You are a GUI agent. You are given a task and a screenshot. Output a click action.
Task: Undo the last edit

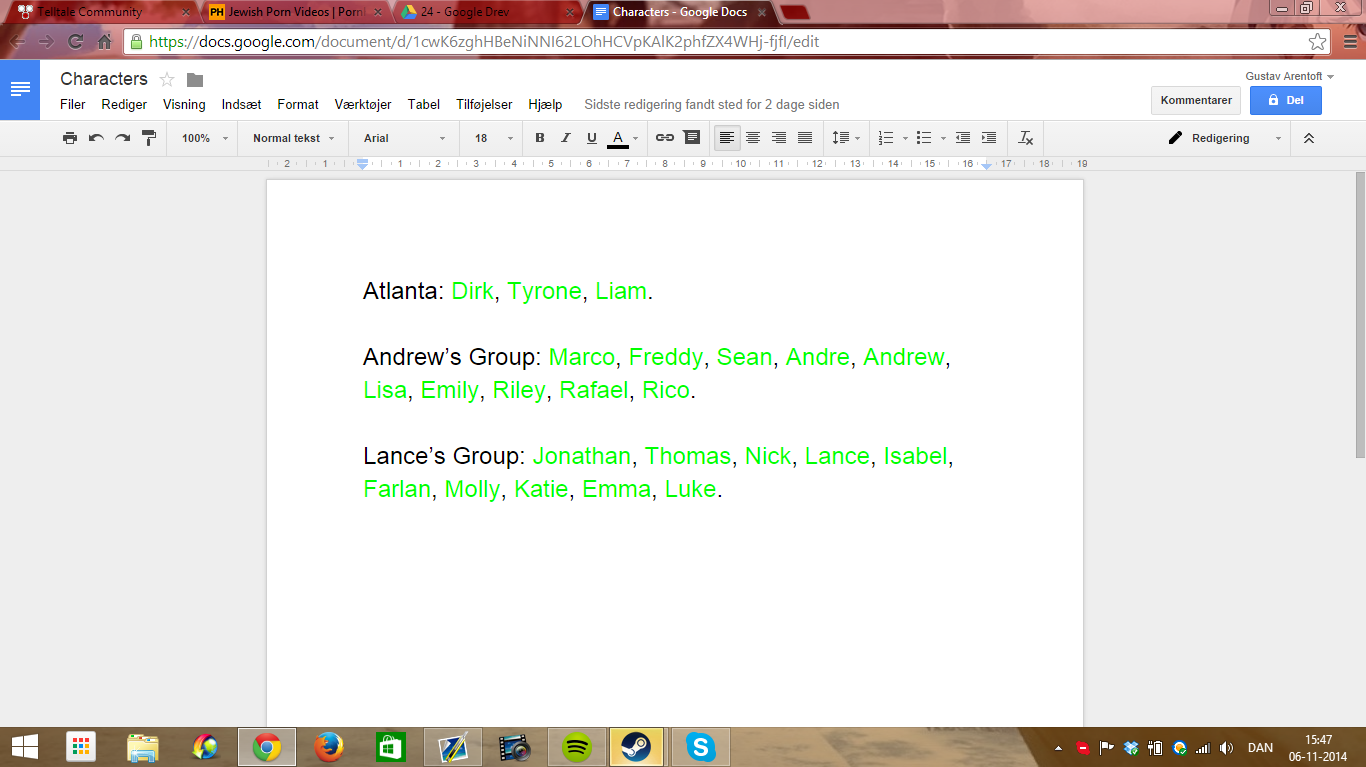[x=96, y=138]
